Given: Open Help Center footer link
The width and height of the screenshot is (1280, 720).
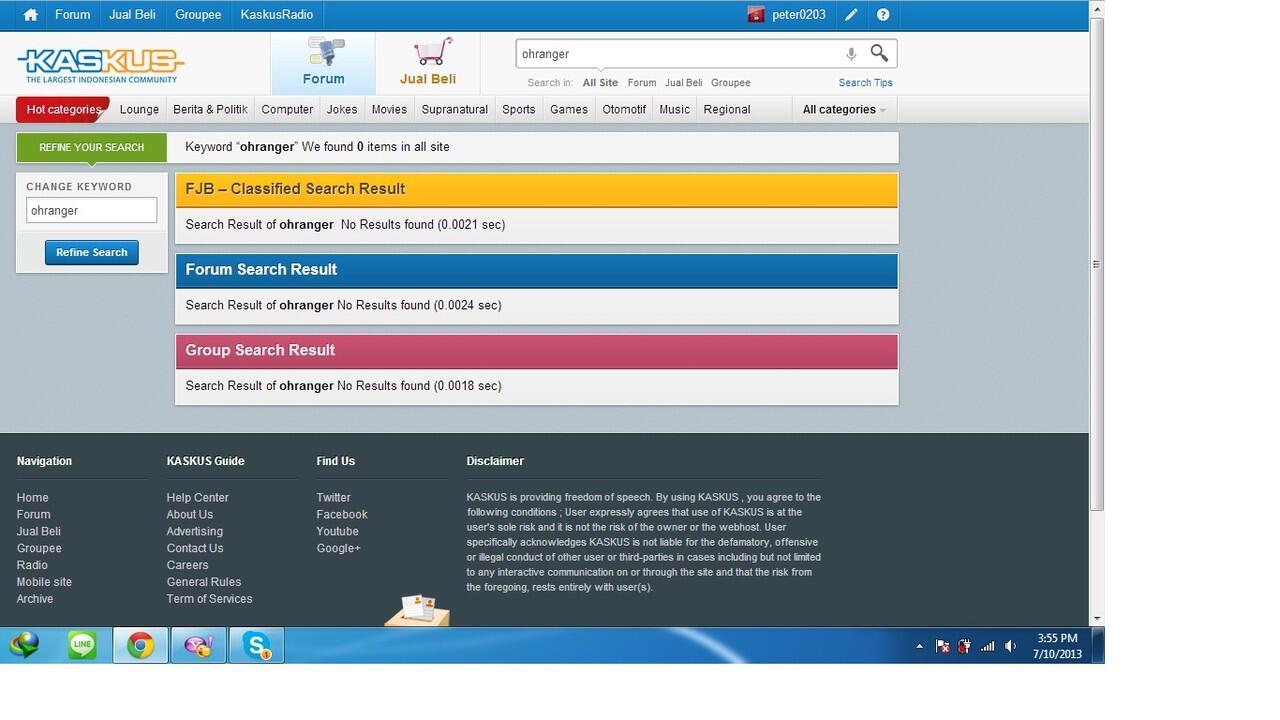Looking at the screenshot, I should pyautogui.click(x=197, y=498).
